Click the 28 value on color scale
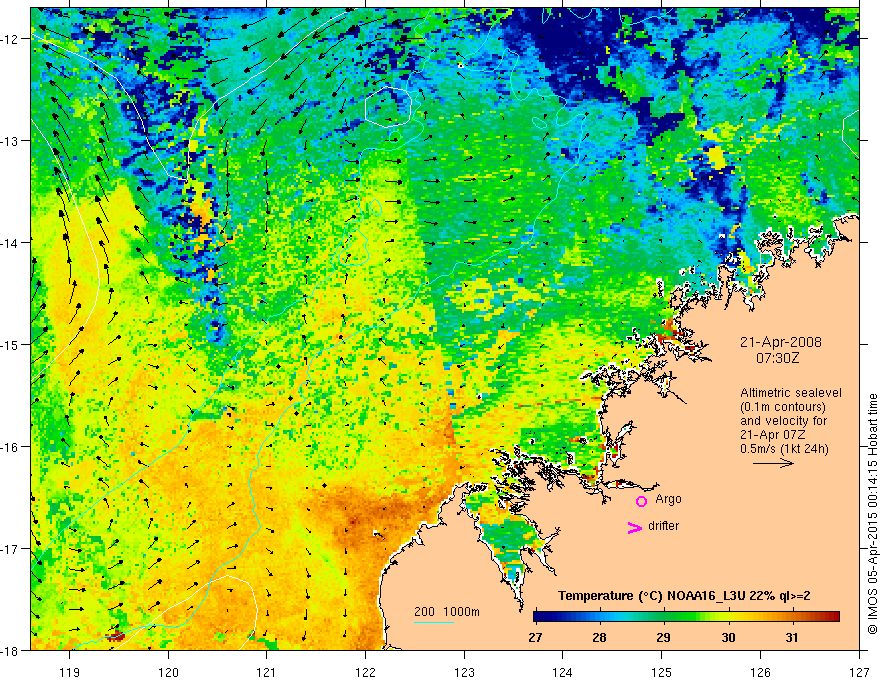The height and width of the screenshot is (680, 880). [x=599, y=638]
